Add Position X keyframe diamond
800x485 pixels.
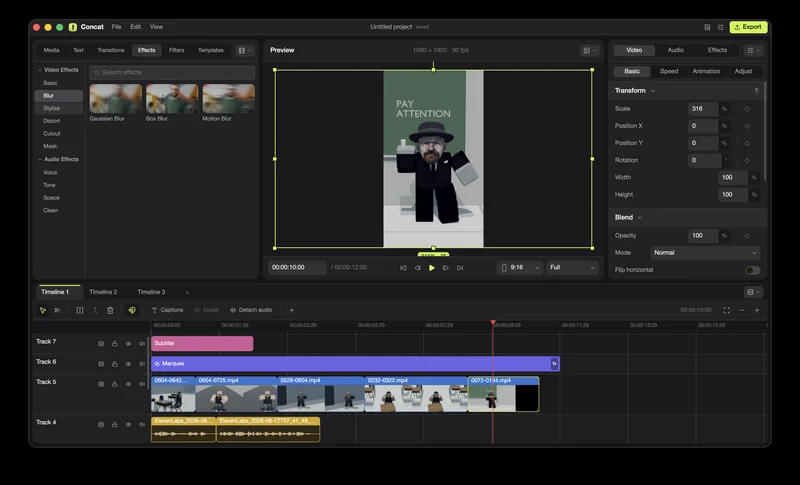(x=747, y=126)
